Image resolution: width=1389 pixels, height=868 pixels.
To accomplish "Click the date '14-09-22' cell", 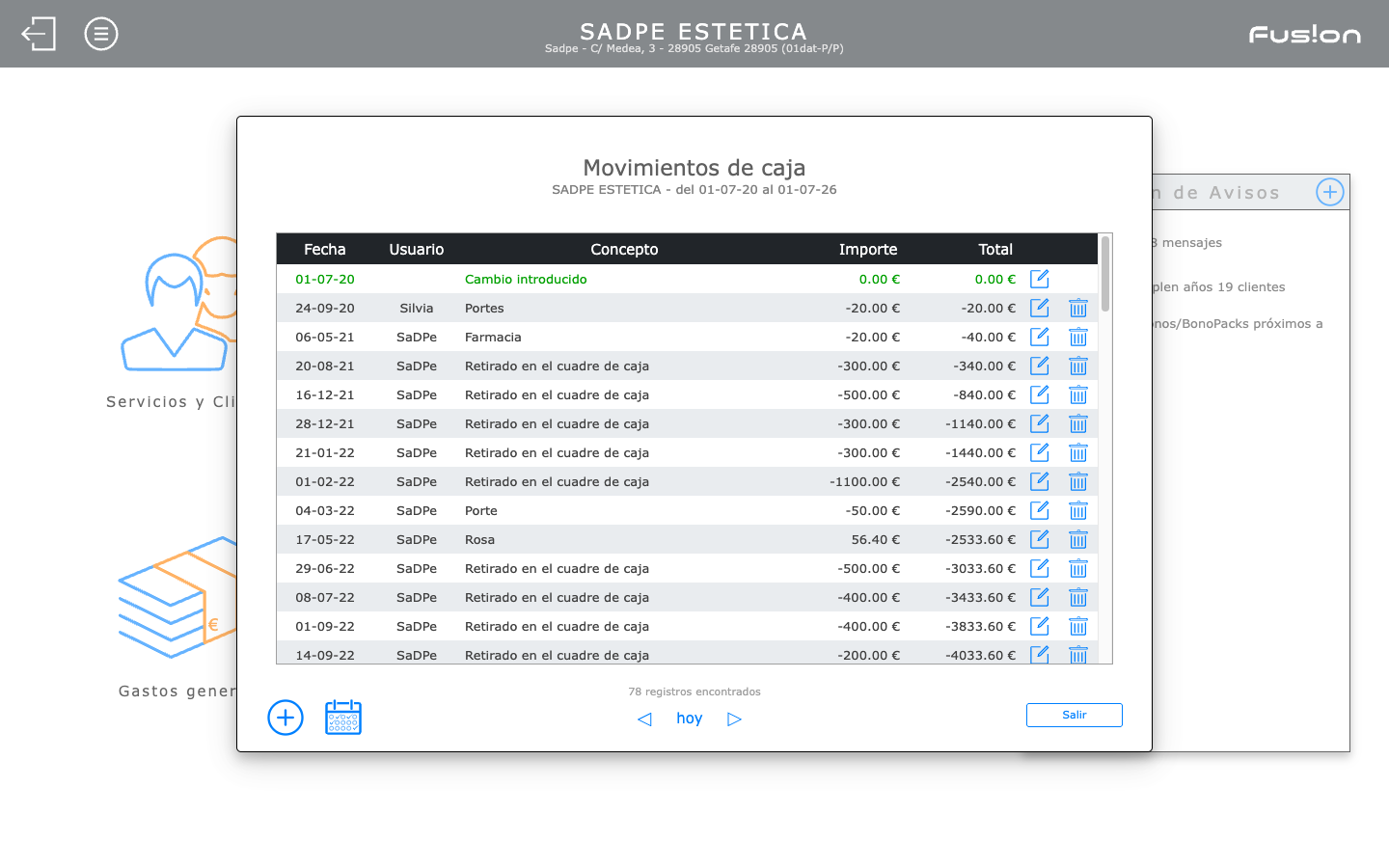I will pyautogui.click(x=325, y=655).
